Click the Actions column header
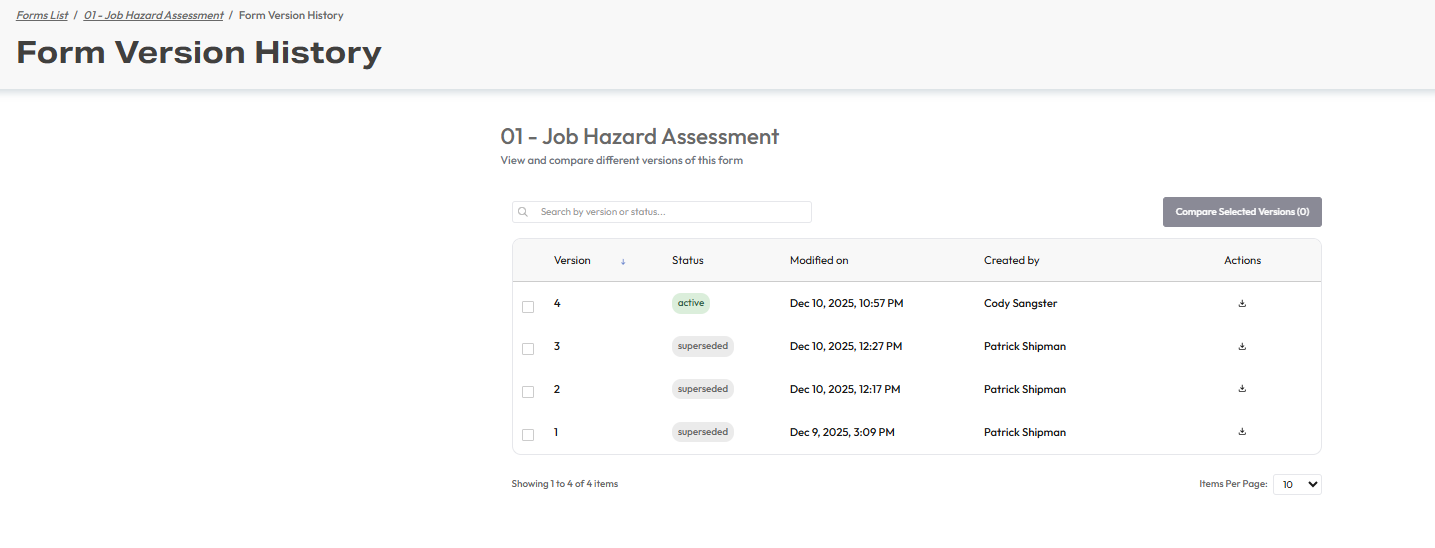Screen dimensions: 1435x548 1243,260
